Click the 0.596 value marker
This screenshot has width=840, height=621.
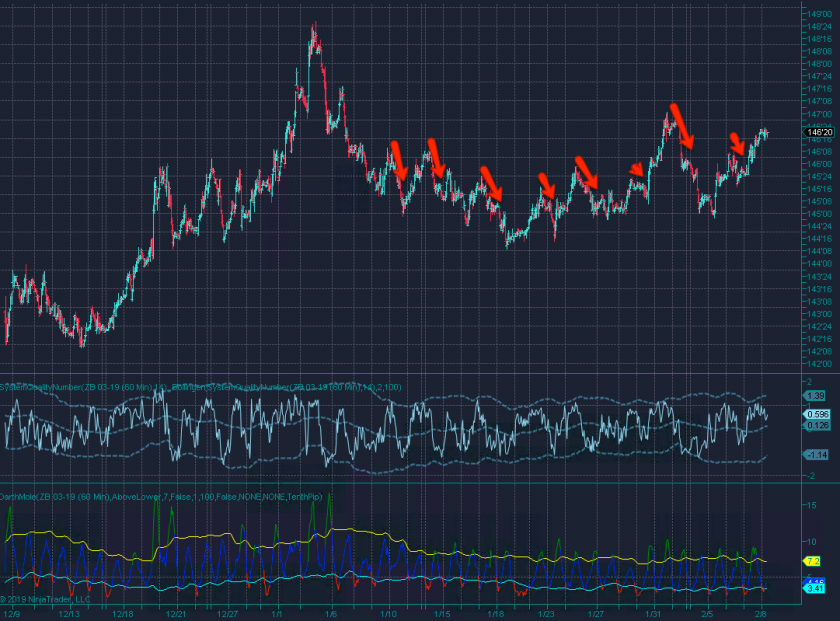[818, 414]
